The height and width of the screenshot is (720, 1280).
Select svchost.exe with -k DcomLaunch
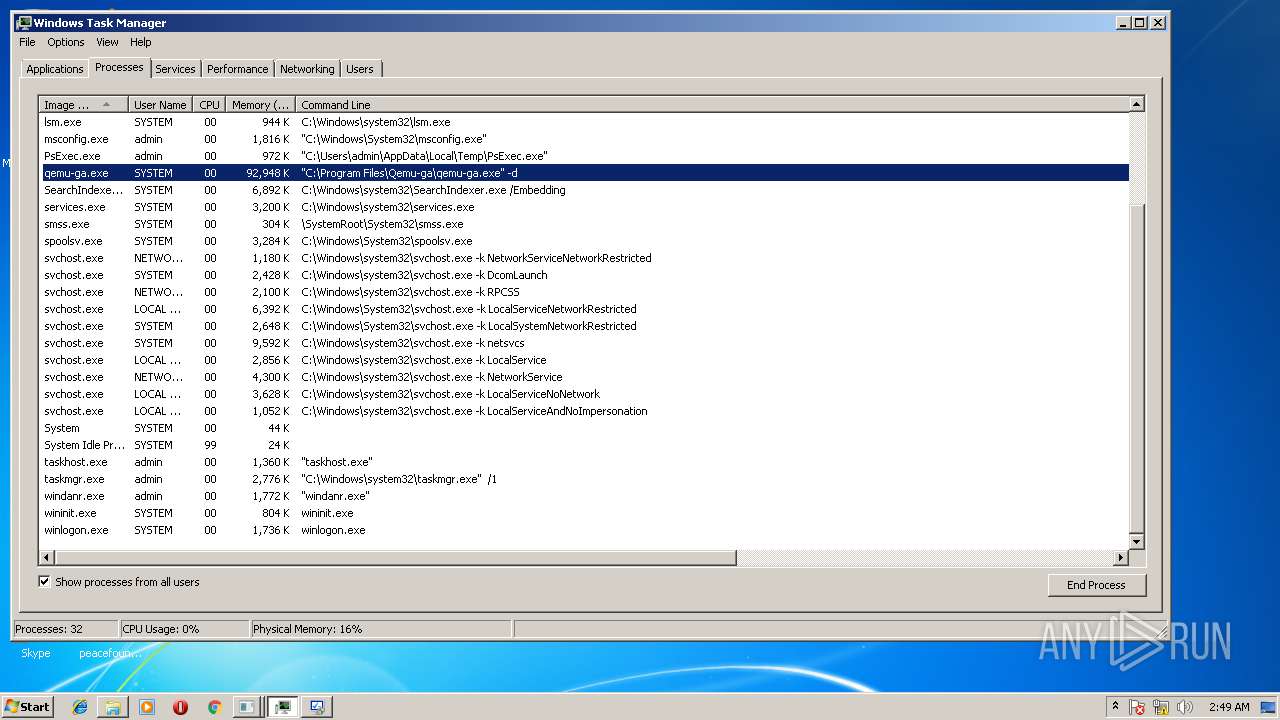pyautogui.click(x=584, y=275)
